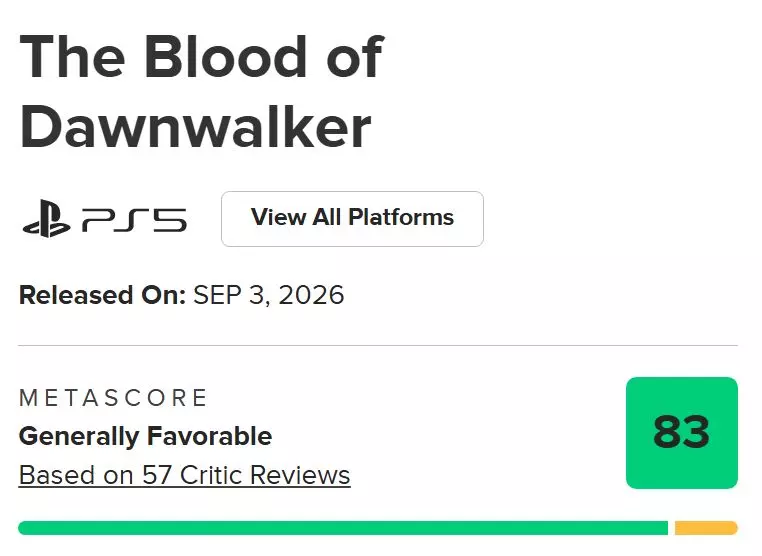Screen dimensions: 762x556
Task: Open the Based on 57 Critic Reviews link
Action: 185,475
